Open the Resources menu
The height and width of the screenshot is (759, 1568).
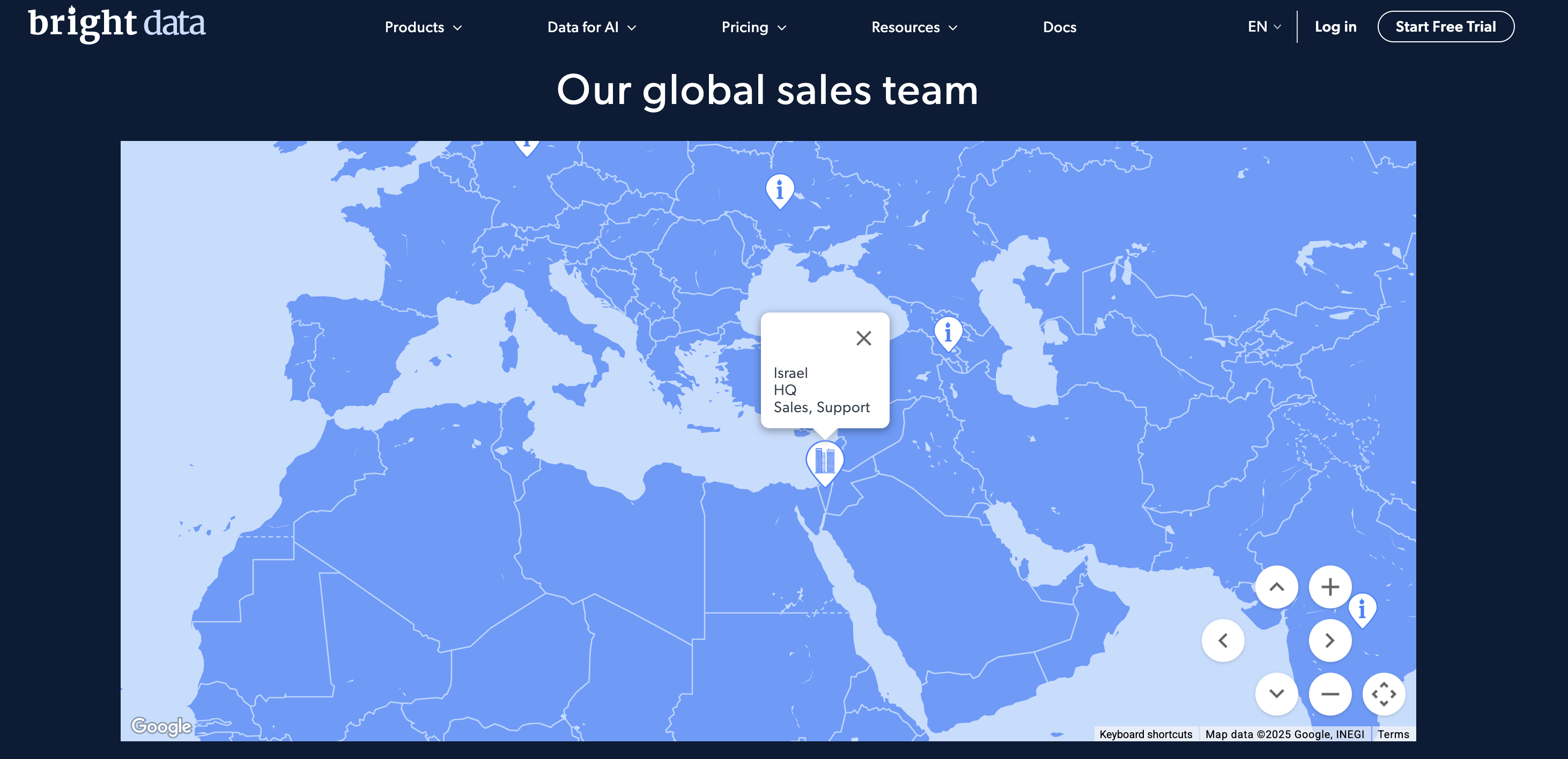(914, 27)
